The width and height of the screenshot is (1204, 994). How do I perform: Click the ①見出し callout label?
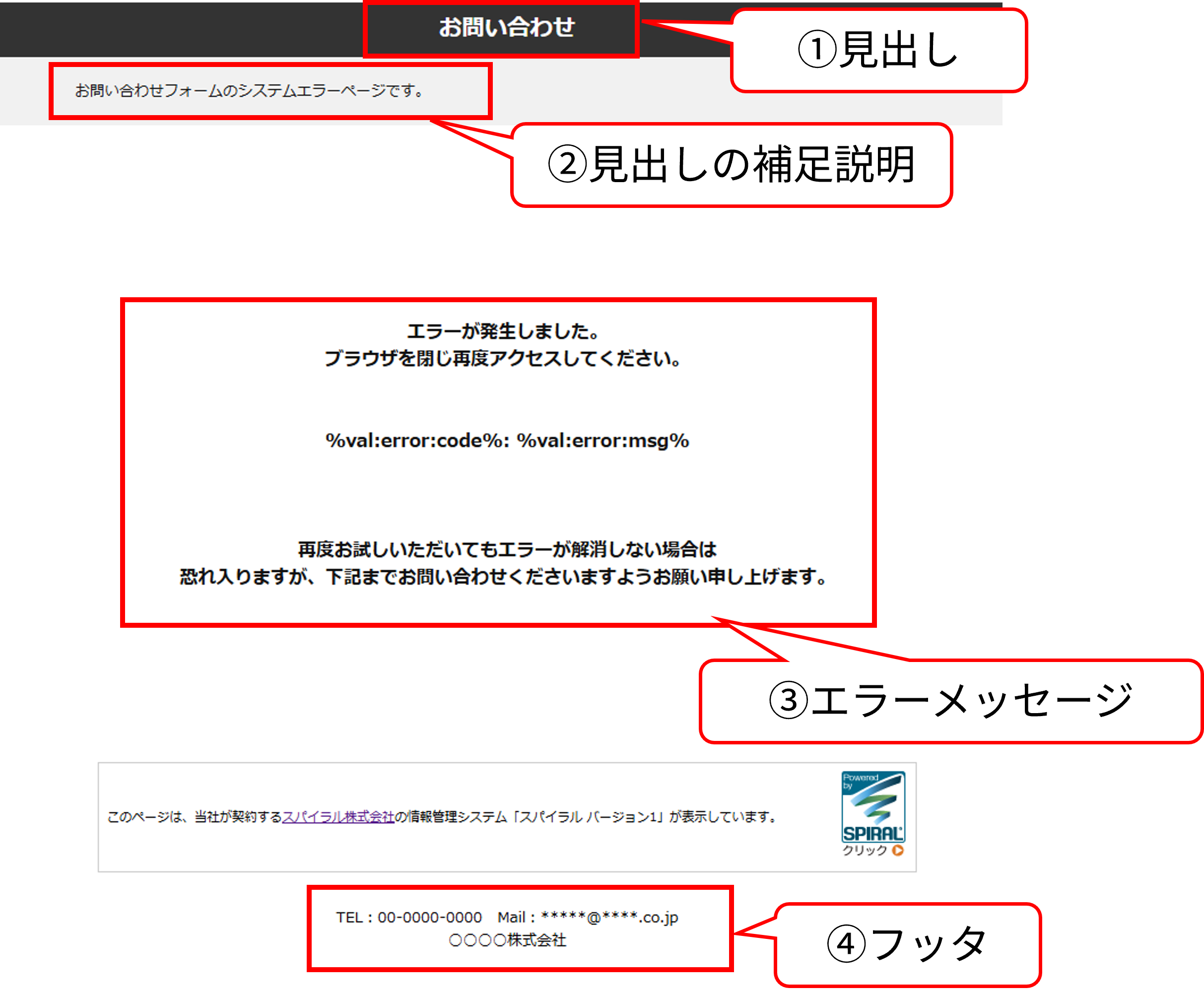click(x=878, y=51)
